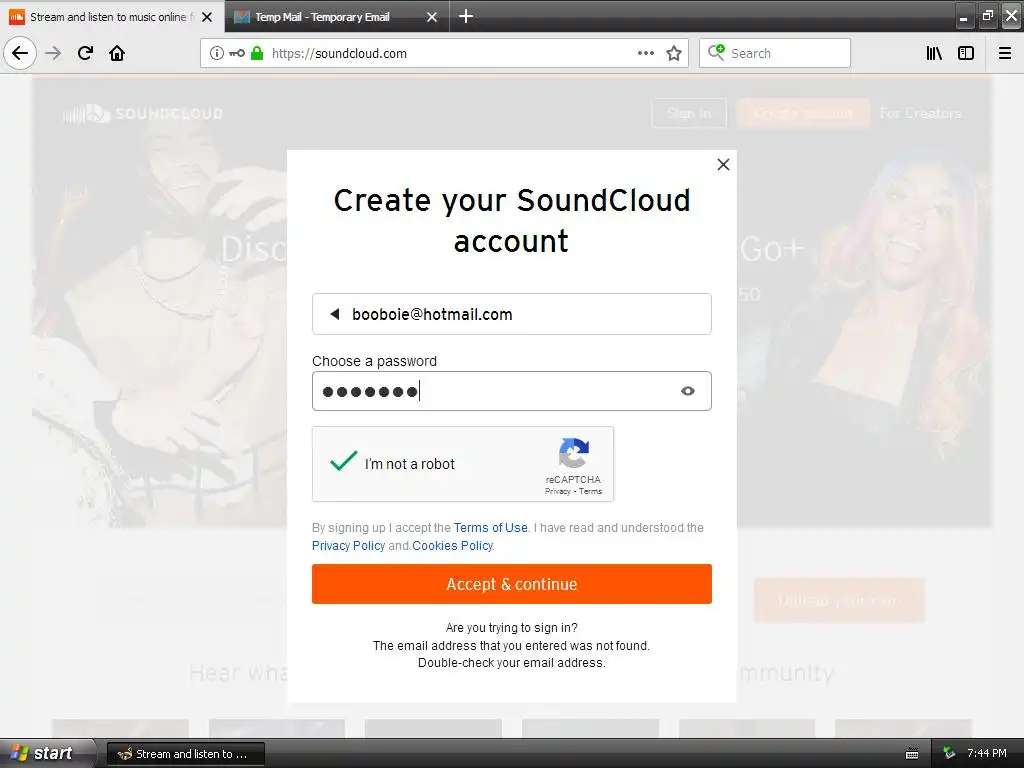Go back with the browser back arrow

click(x=20, y=53)
